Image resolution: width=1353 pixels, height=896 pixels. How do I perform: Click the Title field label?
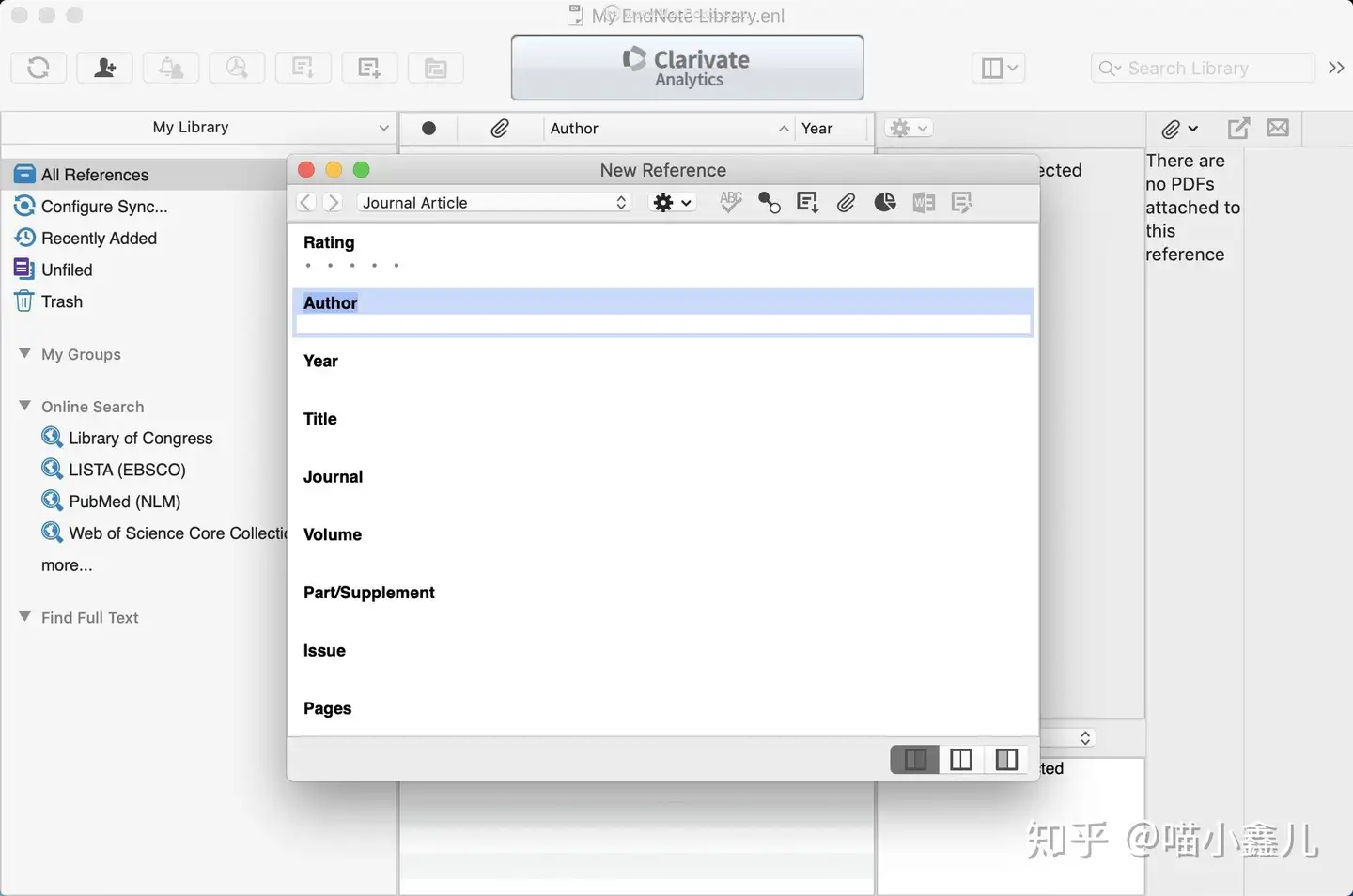point(319,419)
